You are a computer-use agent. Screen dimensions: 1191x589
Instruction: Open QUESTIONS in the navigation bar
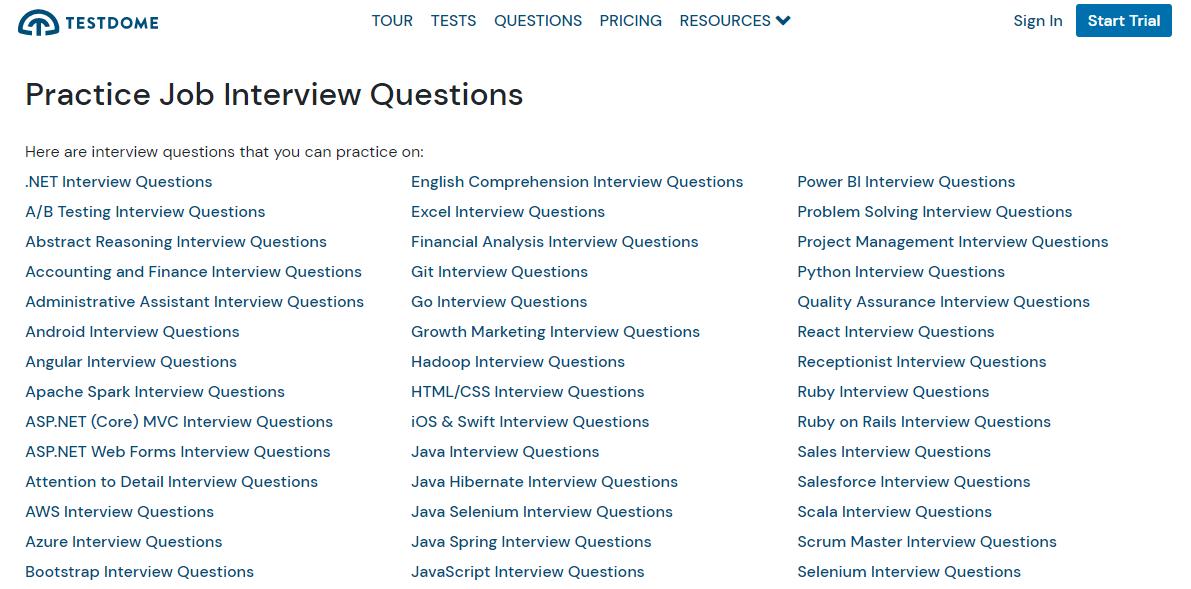click(x=538, y=21)
